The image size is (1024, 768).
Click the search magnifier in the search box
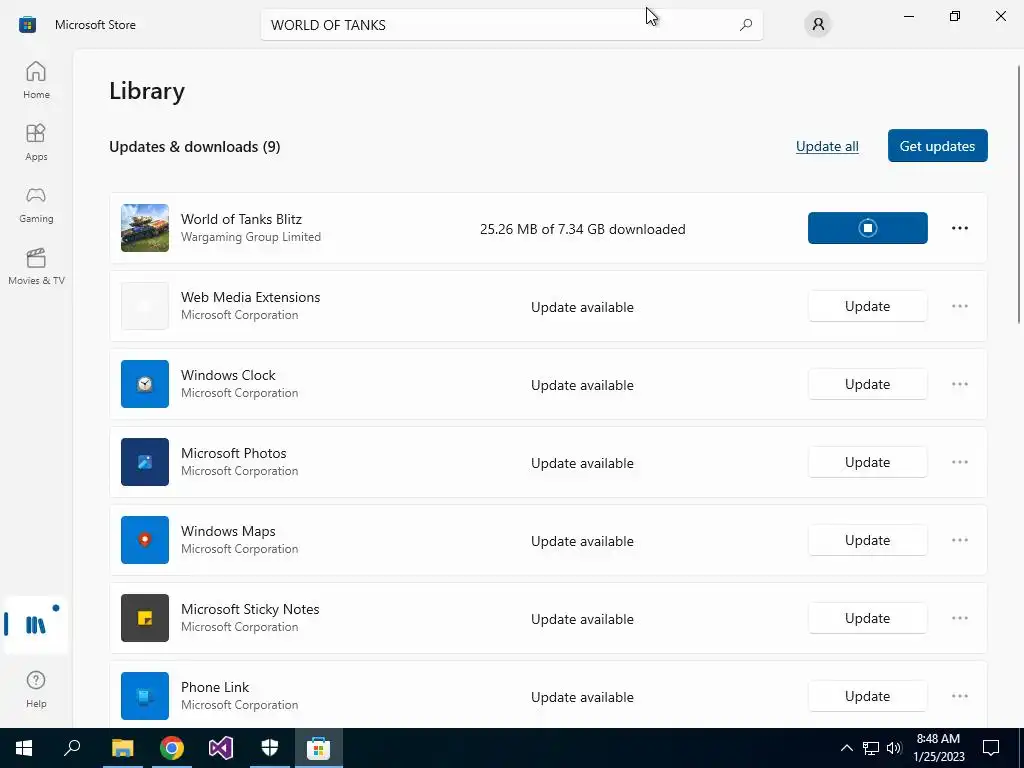coord(746,25)
